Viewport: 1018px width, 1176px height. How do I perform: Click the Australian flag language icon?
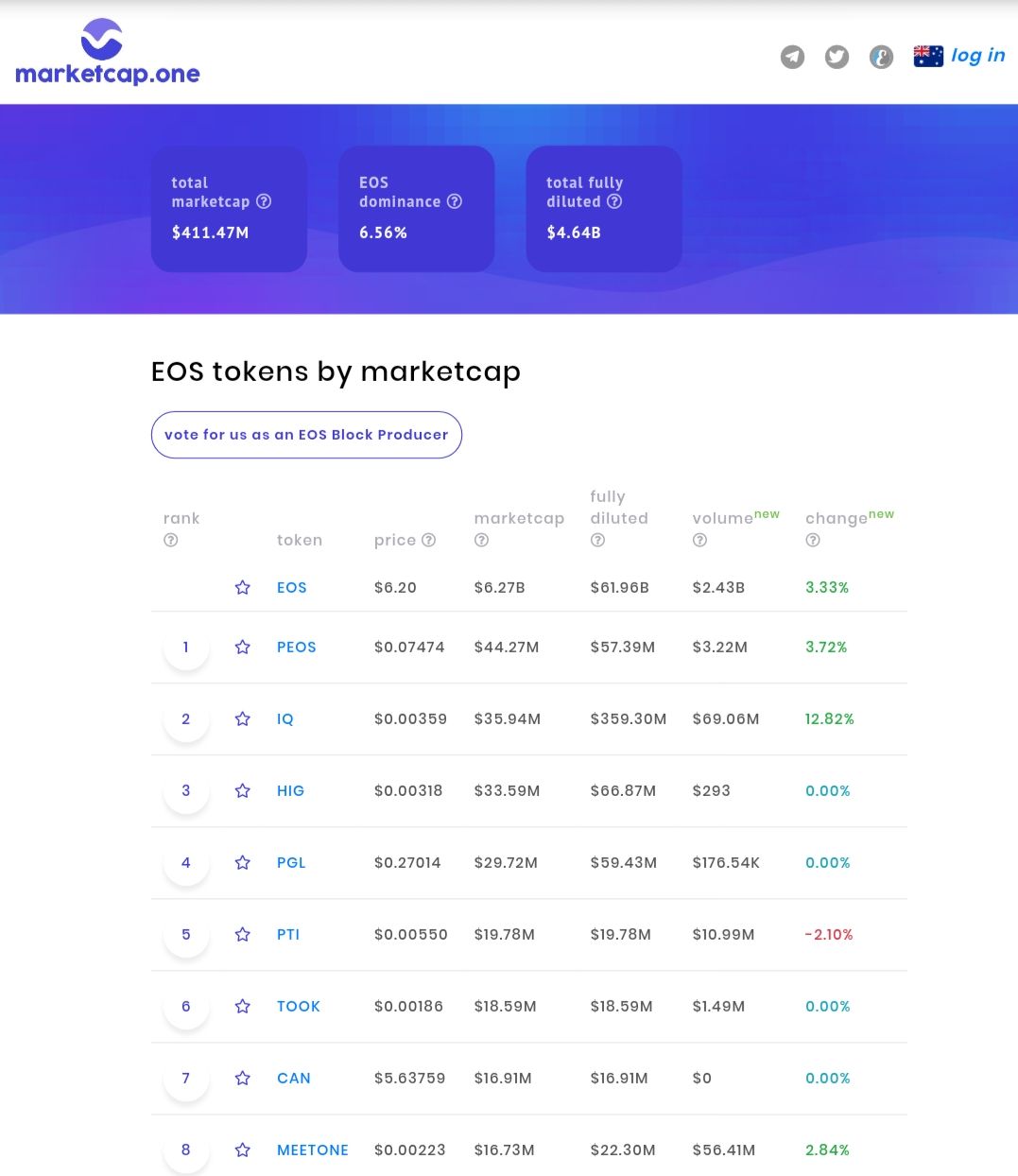pos(928,56)
